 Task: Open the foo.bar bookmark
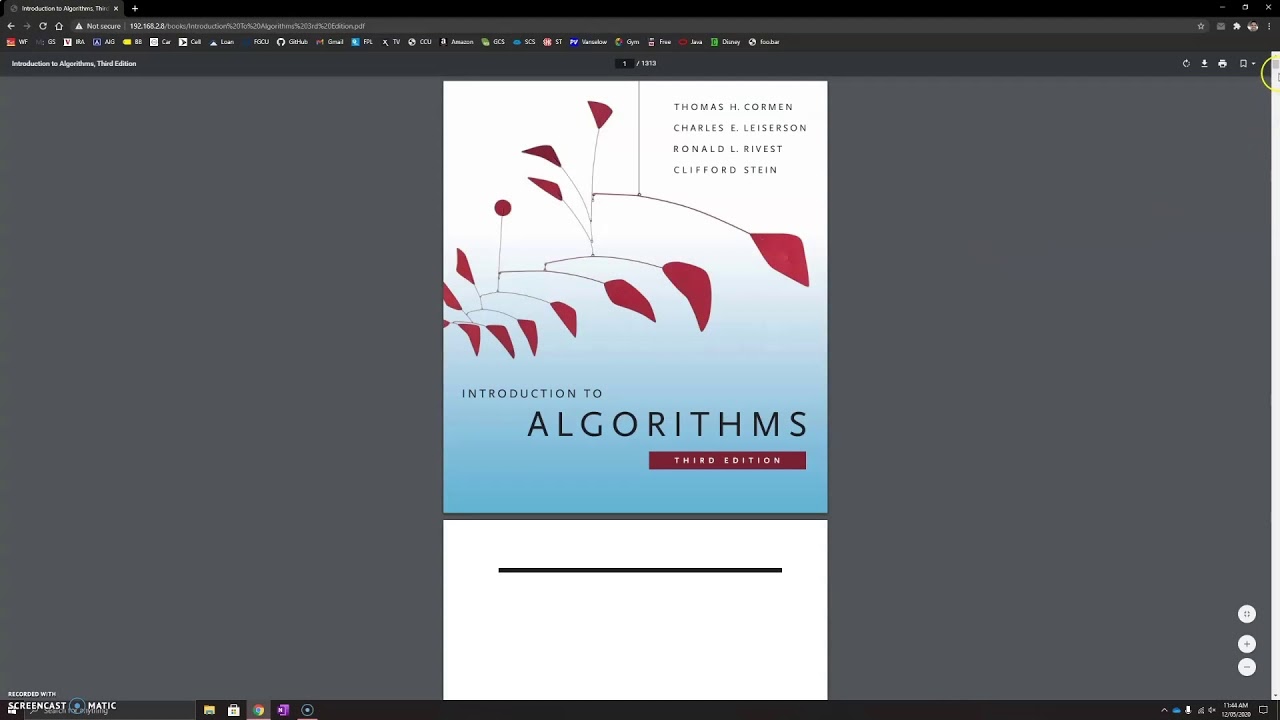click(x=764, y=42)
